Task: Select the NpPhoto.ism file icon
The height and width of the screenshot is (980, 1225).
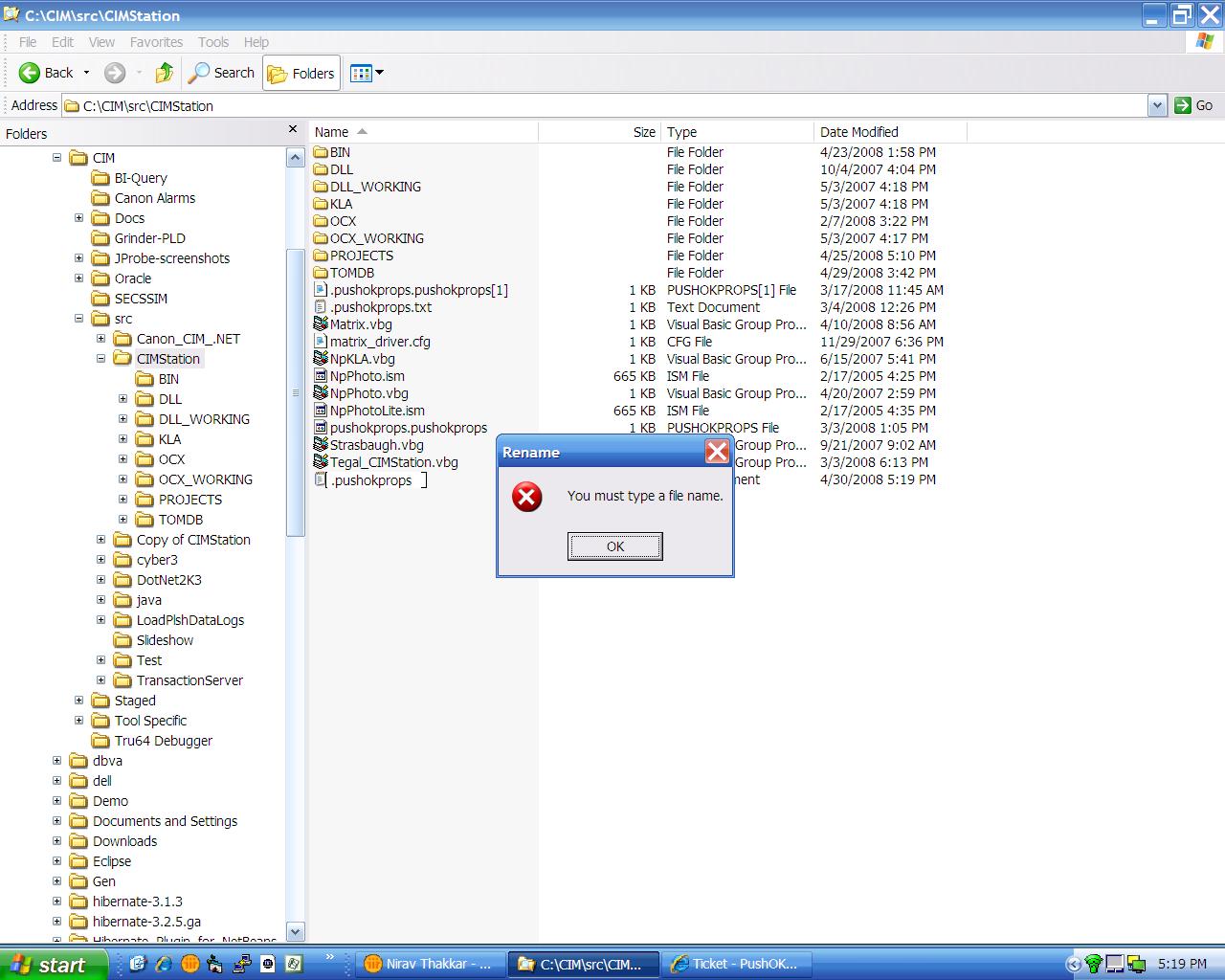Action: pyautogui.click(x=322, y=376)
